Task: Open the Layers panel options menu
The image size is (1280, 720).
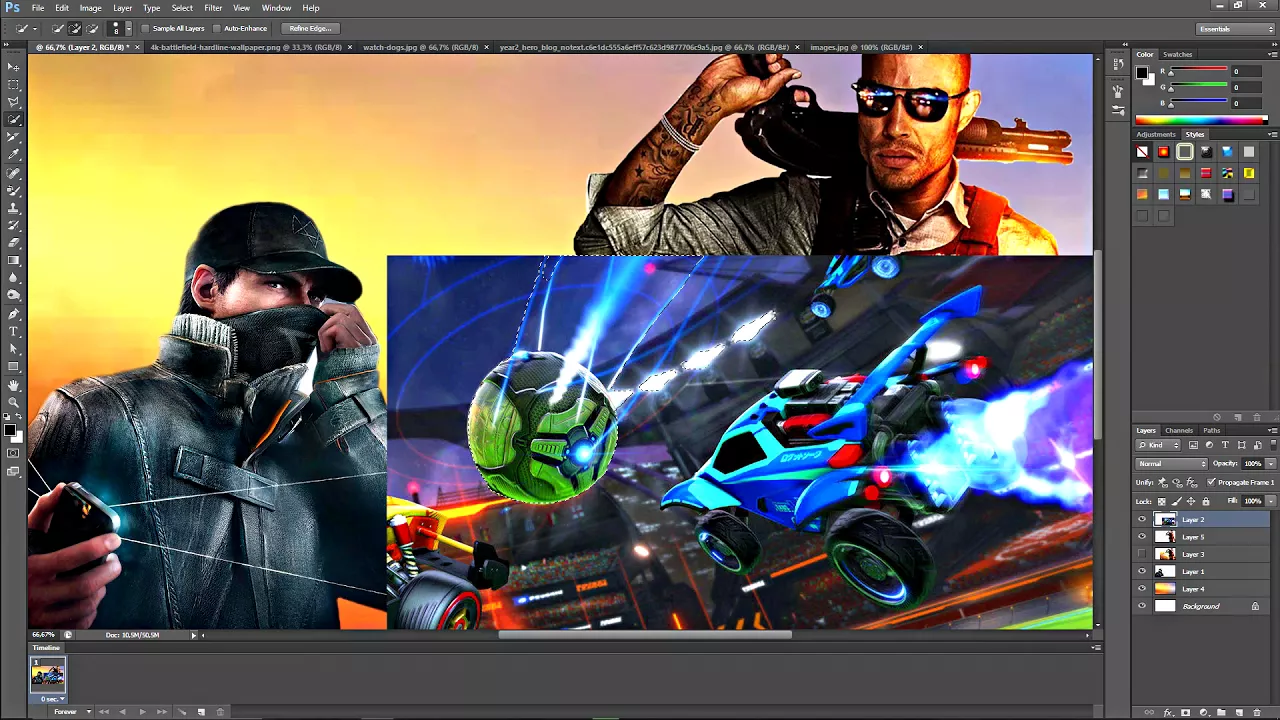Action: [1272, 431]
